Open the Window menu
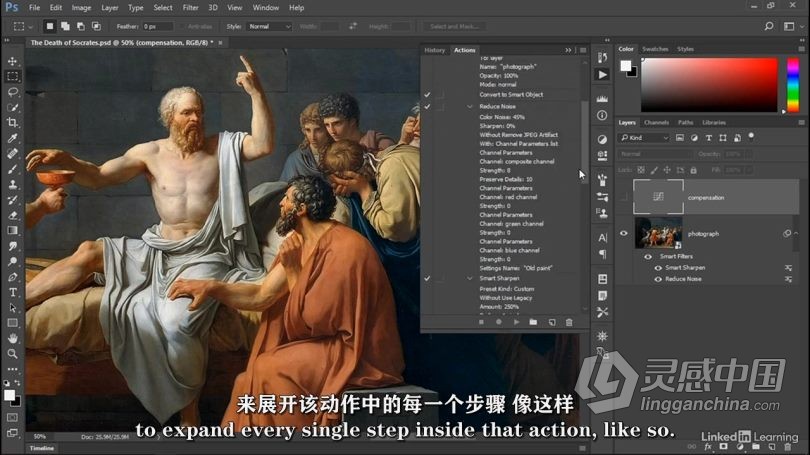This screenshot has height=455, width=810. pyautogui.click(x=266, y=8)
